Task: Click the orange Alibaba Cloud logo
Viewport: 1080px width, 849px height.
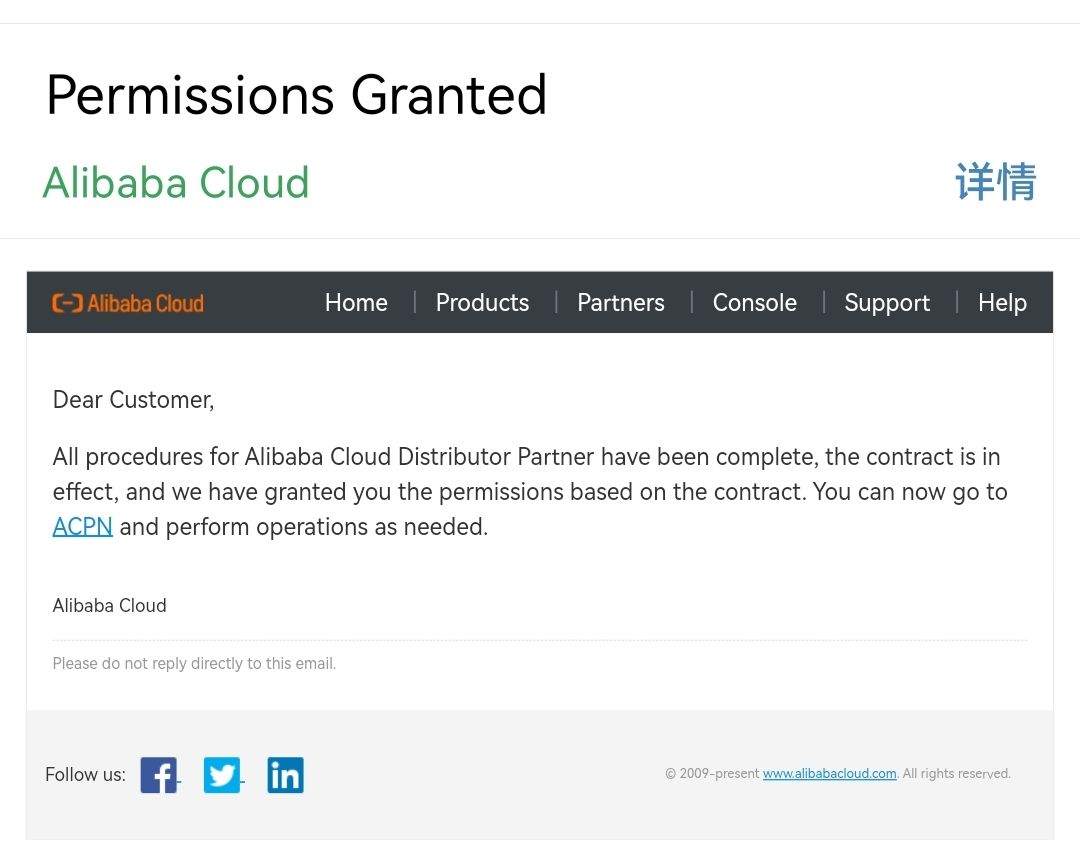Action: click(128, 303)
